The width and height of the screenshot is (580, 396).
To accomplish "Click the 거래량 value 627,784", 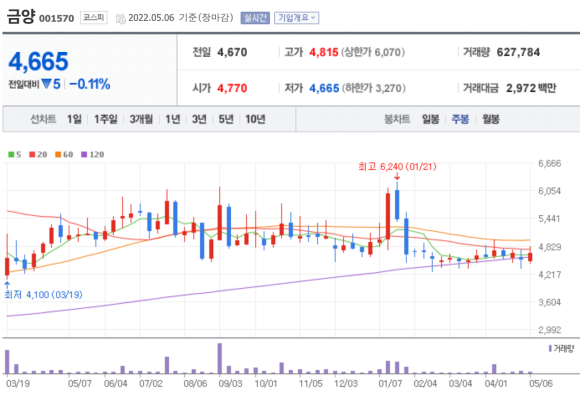I will pyautogui.click(x=518, y=52).
